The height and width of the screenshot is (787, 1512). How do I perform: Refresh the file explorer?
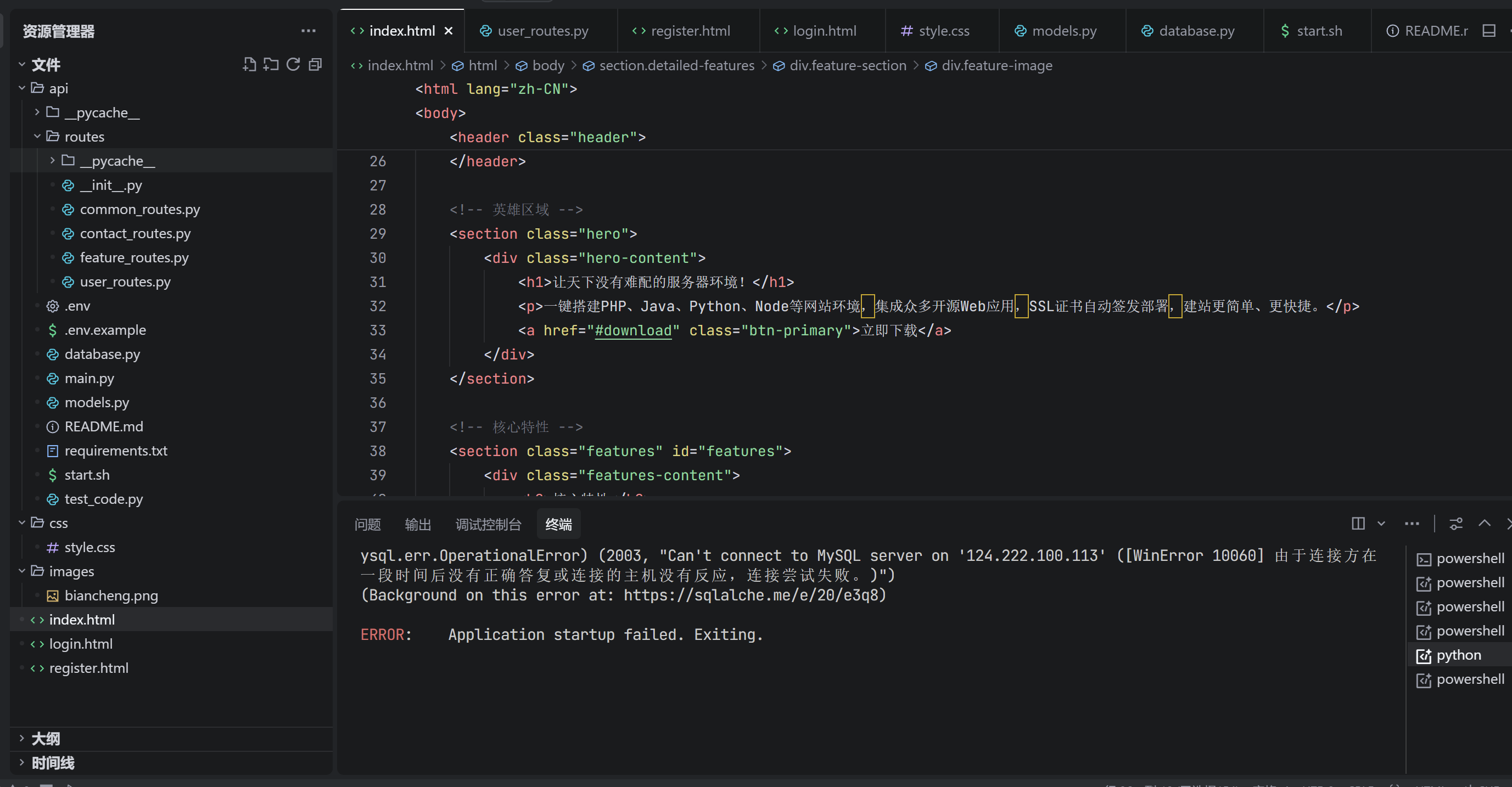293,65
